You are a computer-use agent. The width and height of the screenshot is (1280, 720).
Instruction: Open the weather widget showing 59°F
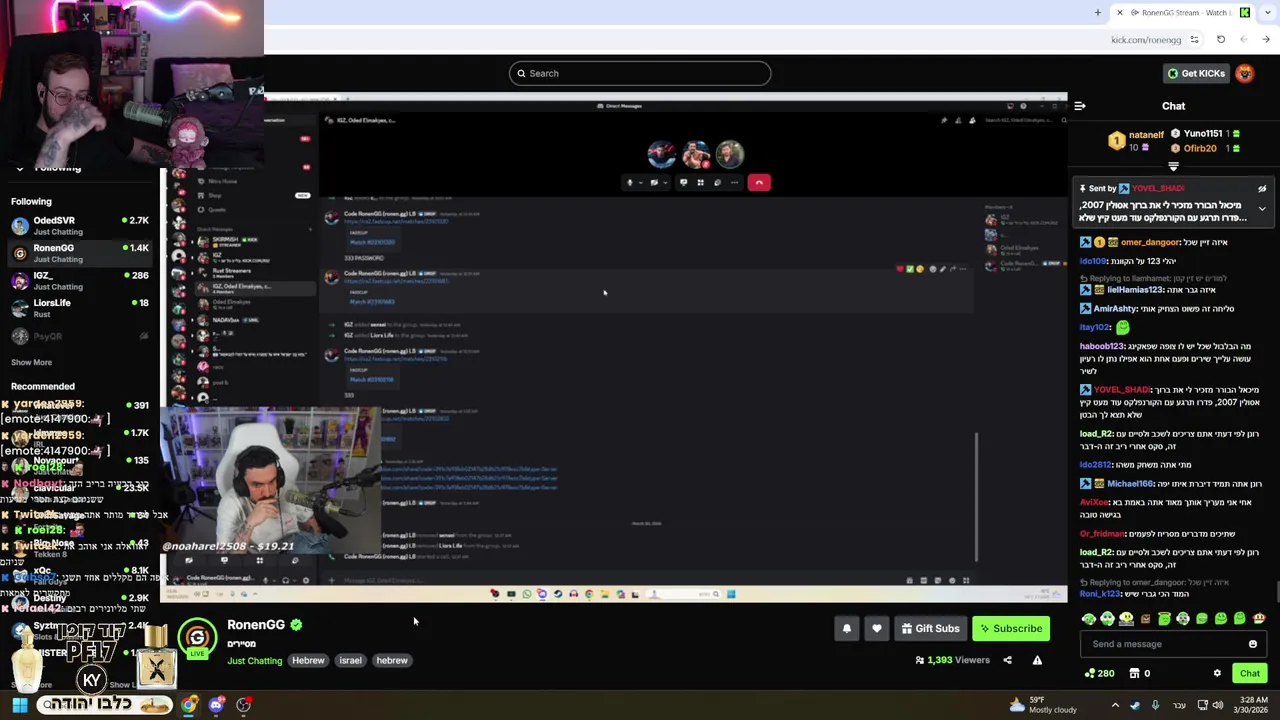1043,705
